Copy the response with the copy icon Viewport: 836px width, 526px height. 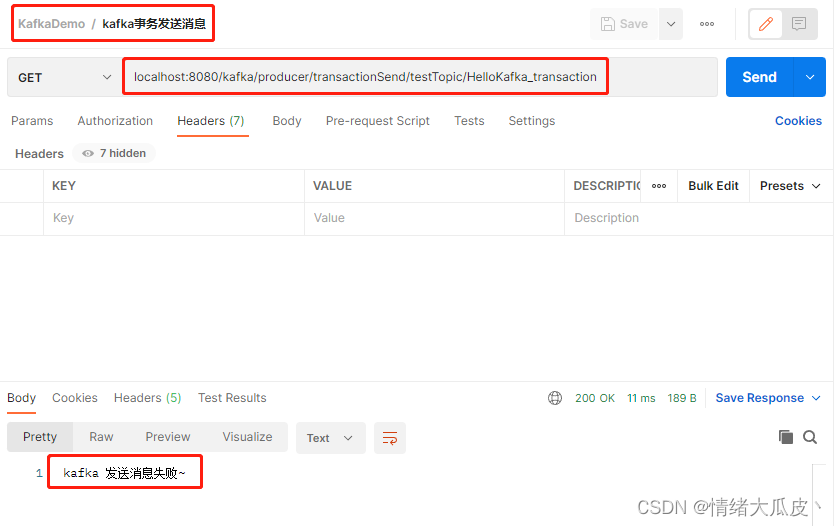(785, 437)
